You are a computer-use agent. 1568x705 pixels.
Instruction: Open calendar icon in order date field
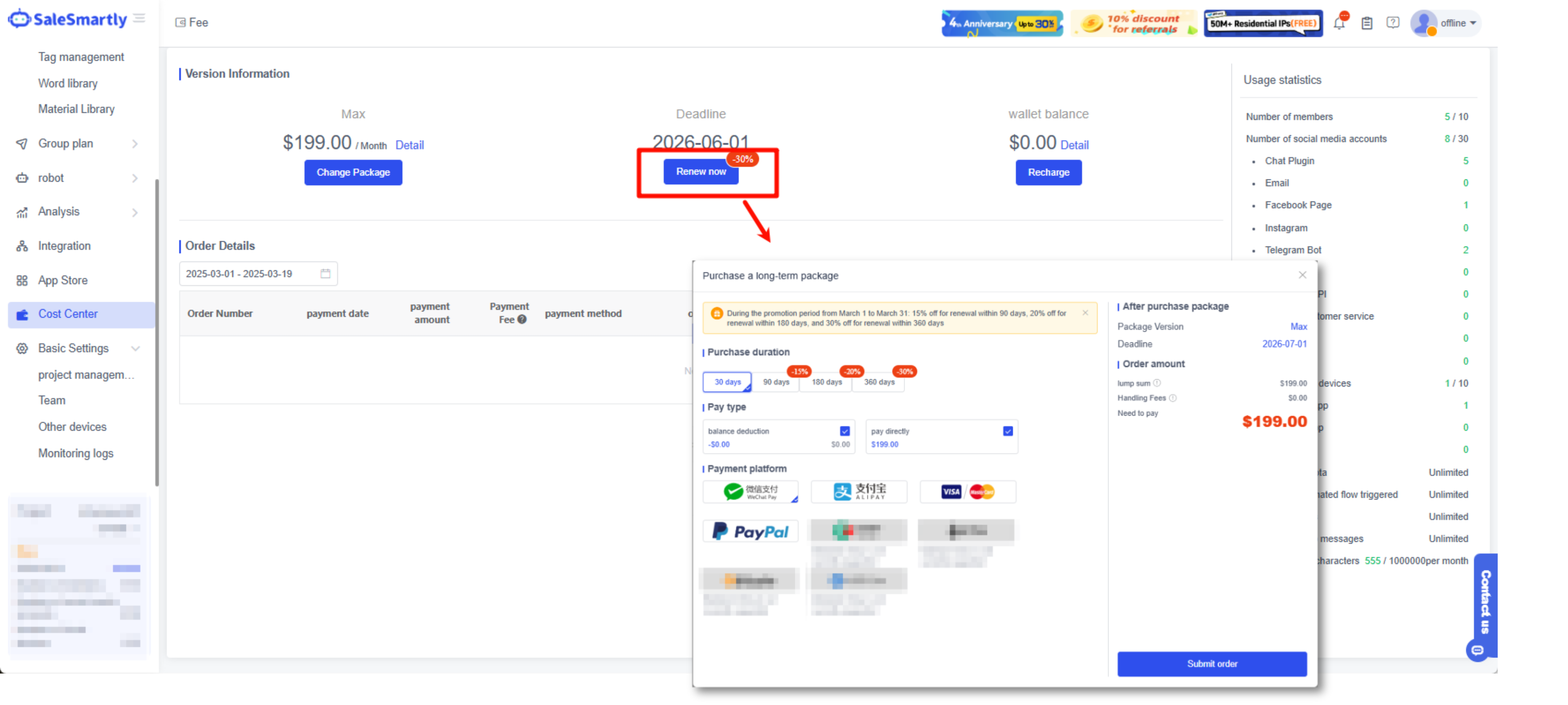[326, 273]
